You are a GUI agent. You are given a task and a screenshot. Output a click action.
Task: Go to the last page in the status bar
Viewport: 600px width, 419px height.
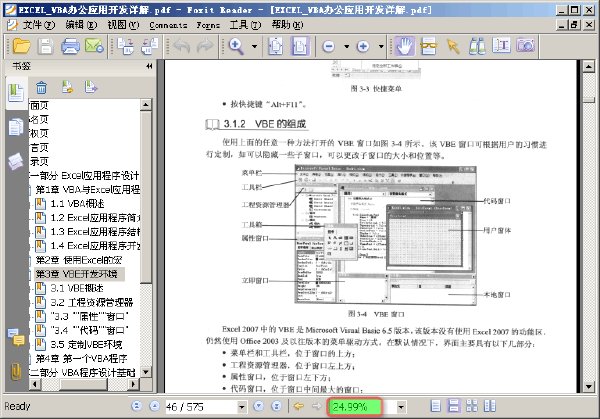[276, 406]
